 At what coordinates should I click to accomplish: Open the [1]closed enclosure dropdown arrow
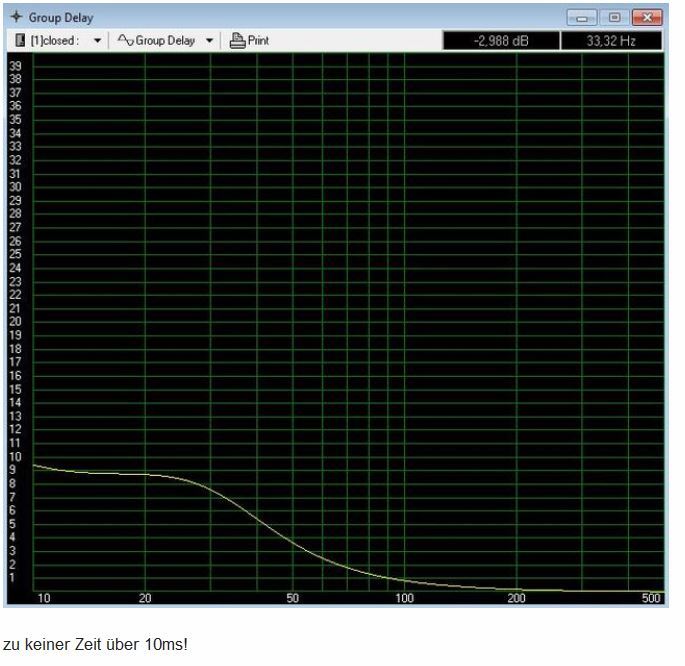tap(97, 41)
